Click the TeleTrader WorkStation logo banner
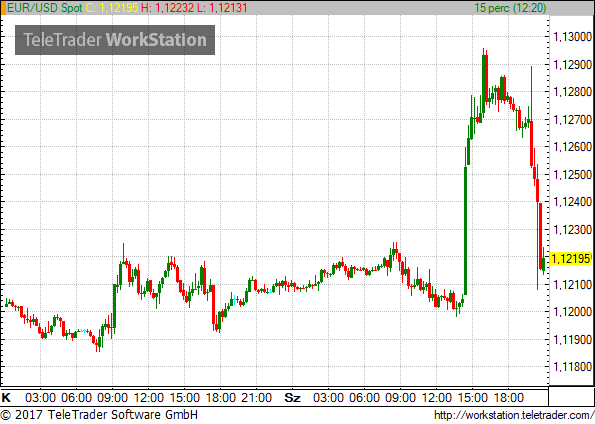Image resolution: width=595 pixels, height=424 pixels. [115, 40]
